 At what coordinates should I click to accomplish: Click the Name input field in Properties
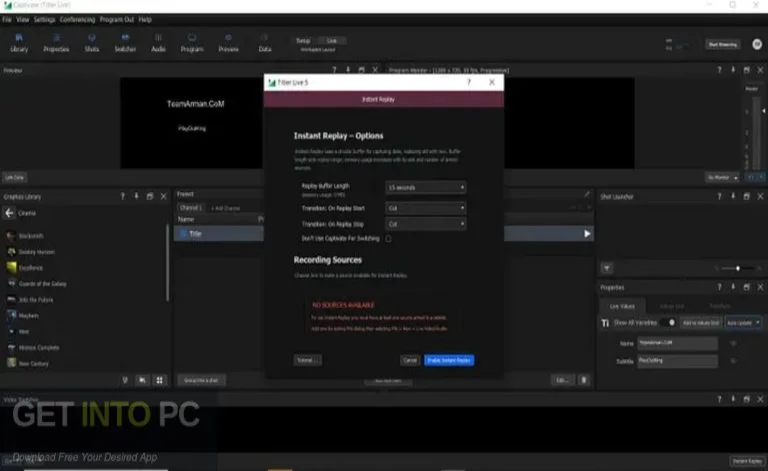tap(677, 343)
